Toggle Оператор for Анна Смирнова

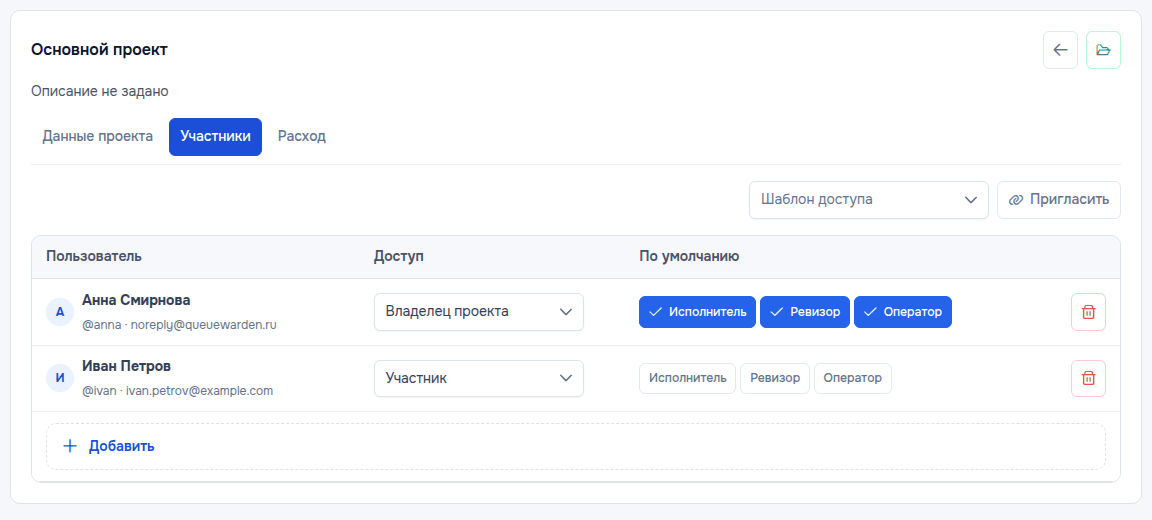(903, 312)
